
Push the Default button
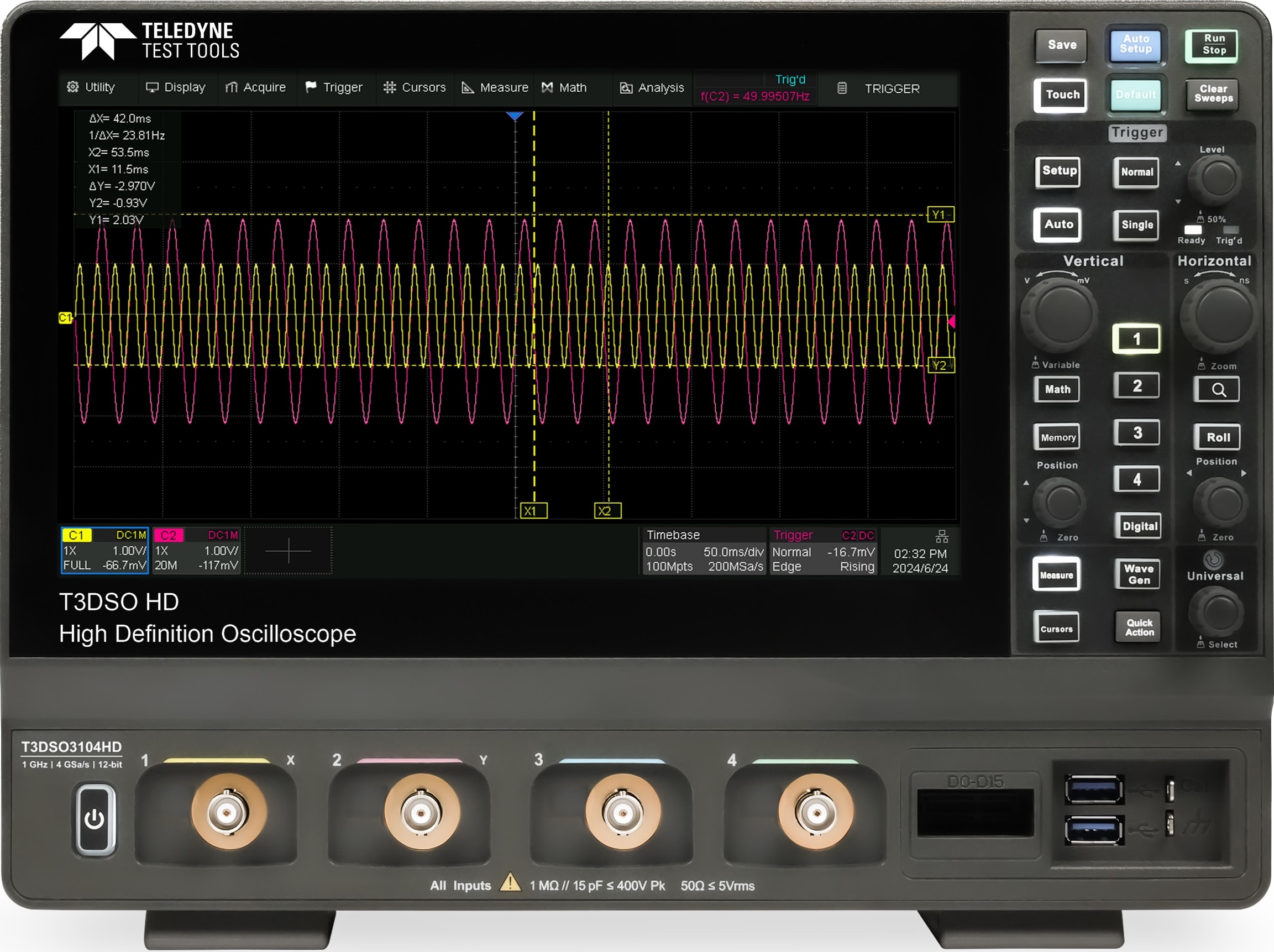pyautogui.click(x=1135, y=95)
